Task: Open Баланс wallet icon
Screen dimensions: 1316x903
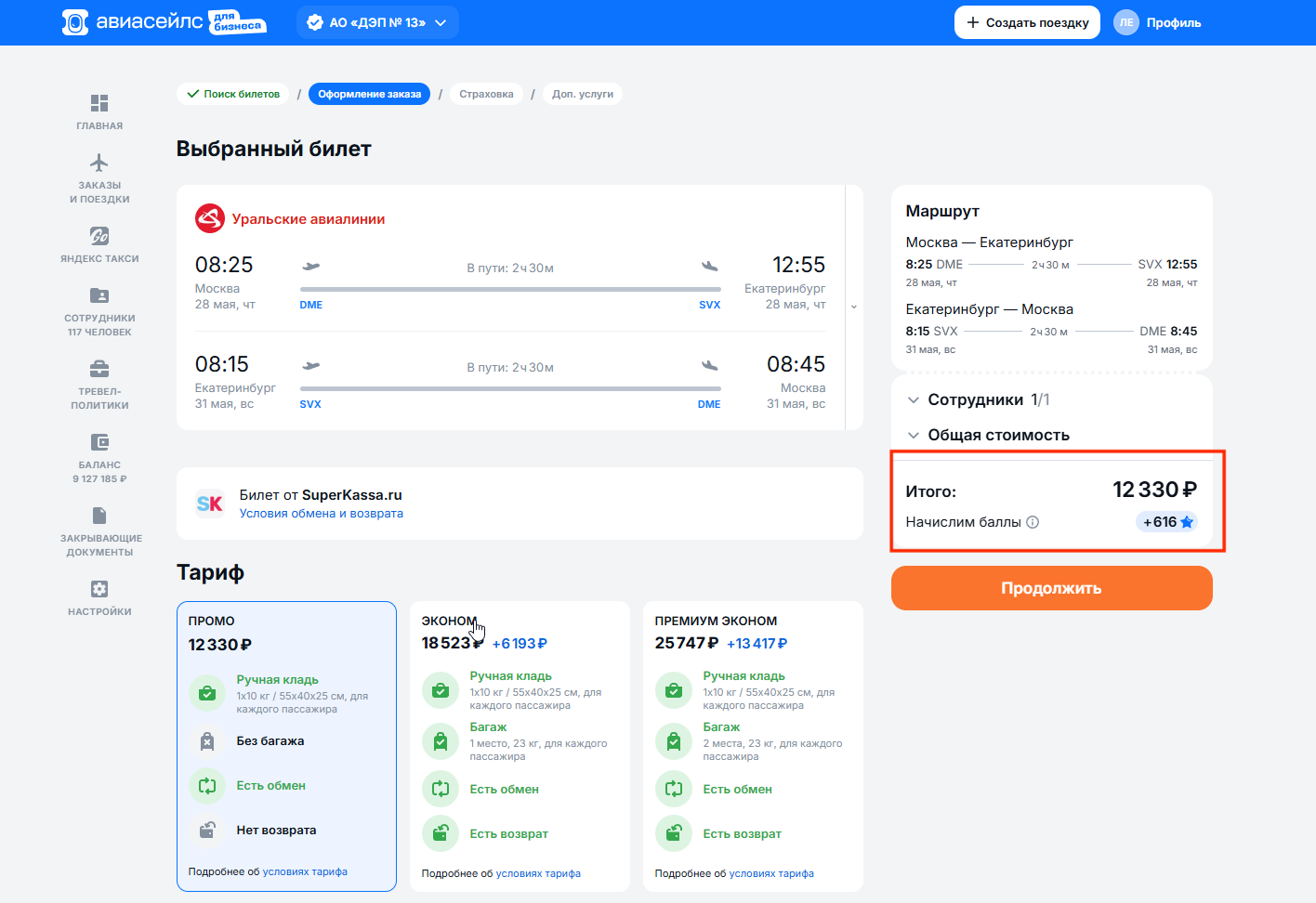Action: pos(99,442)
